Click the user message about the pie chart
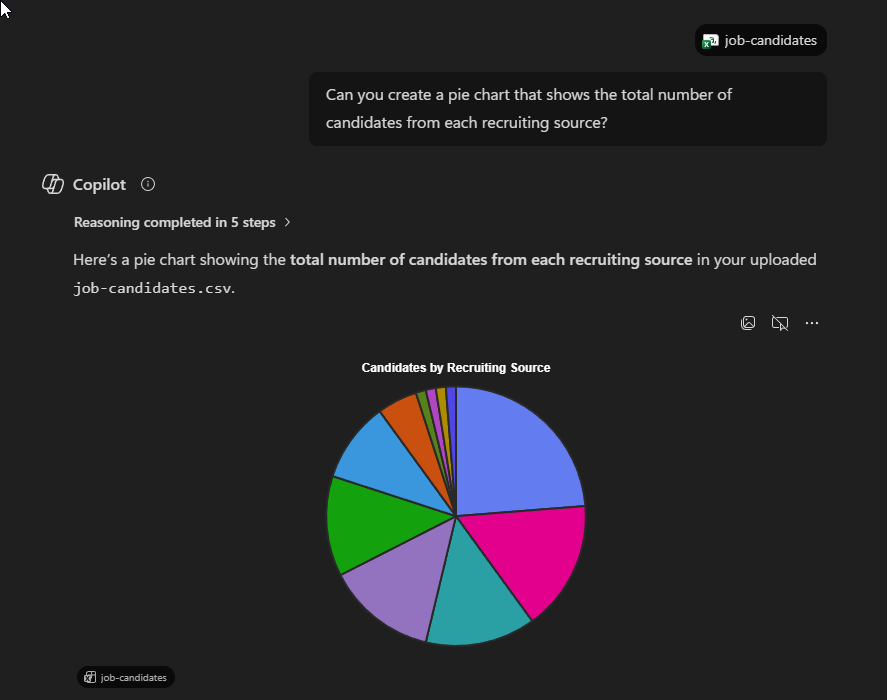The height and width of the screenshot is (700, 887). [x=567, y=109]
